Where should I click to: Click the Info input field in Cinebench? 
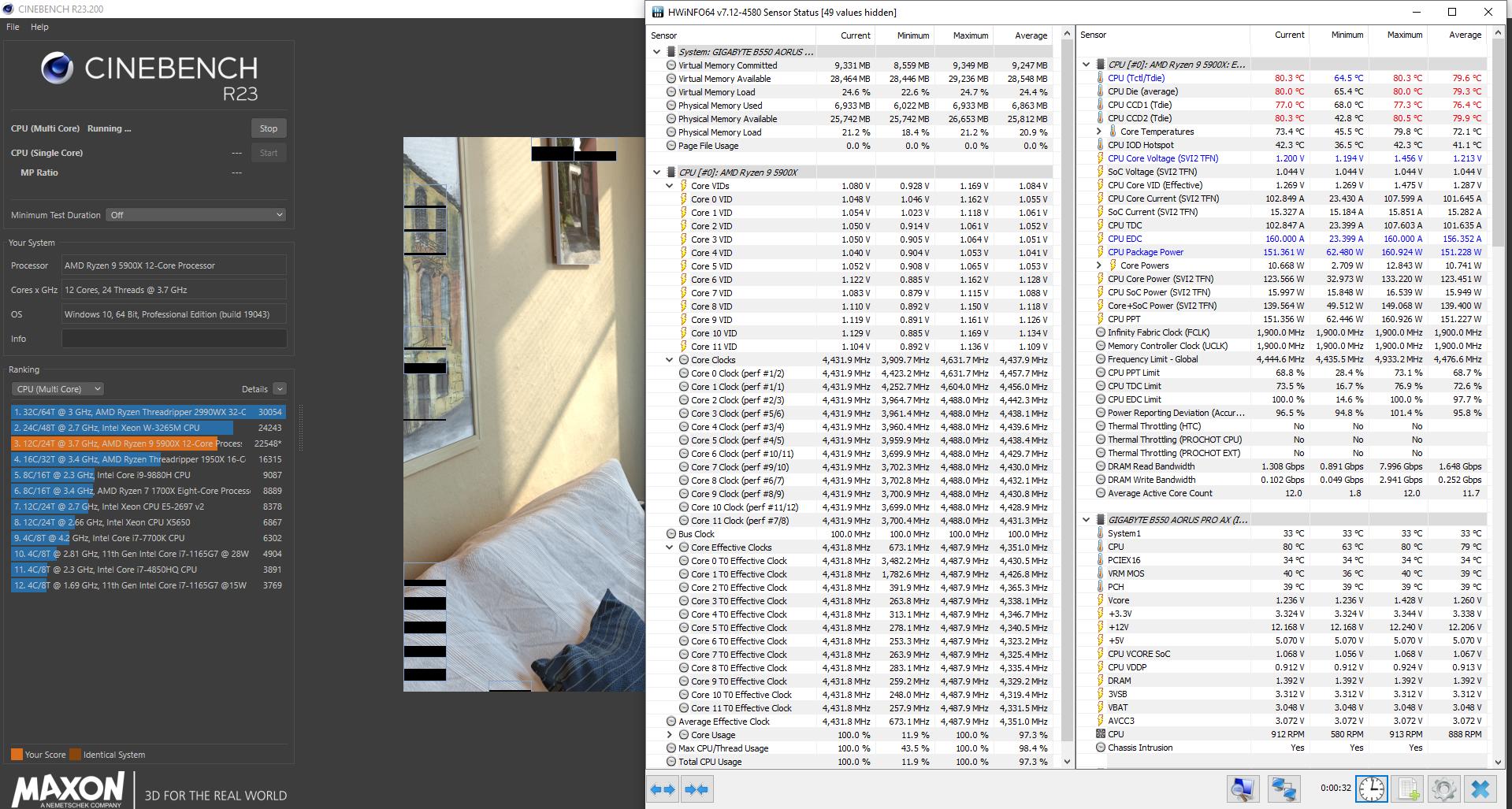pyautogui.click(x=174, y=339)
